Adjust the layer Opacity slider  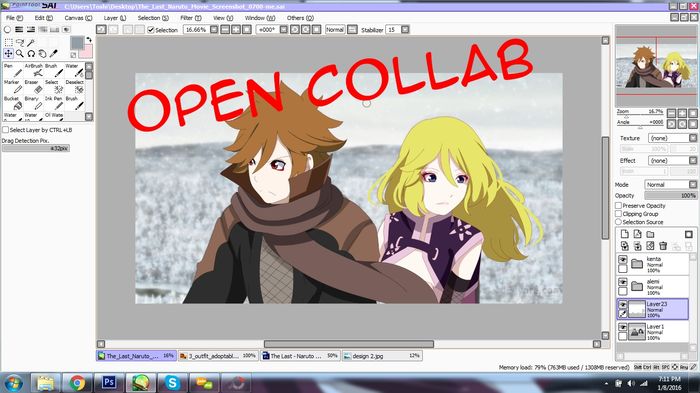point(671,196)
